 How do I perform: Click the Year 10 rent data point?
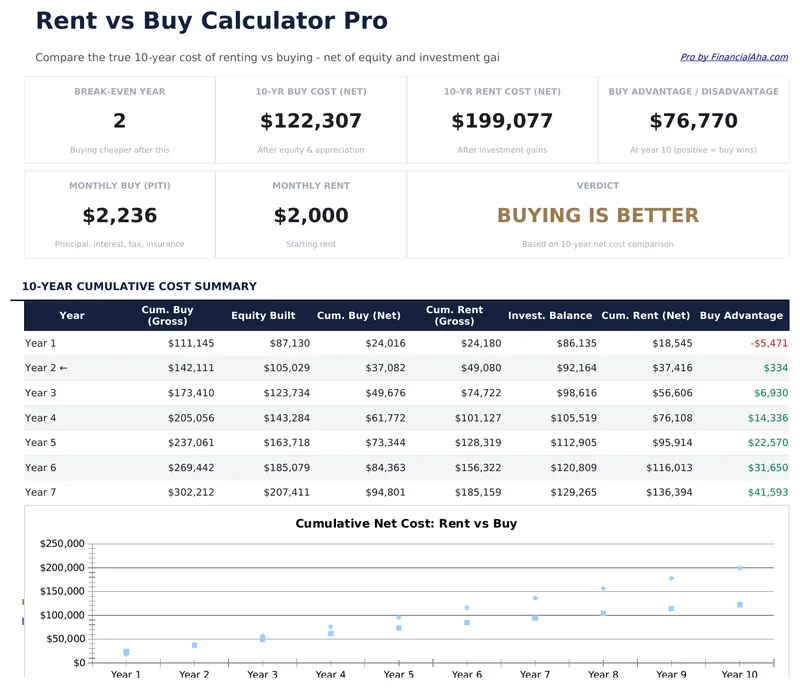pyautogui.click(x=738, y=568)
